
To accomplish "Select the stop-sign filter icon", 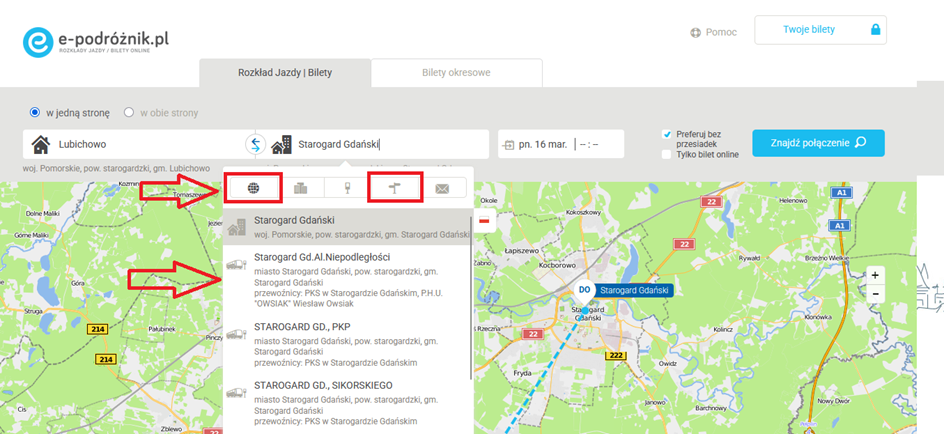I will tap(347, 187).
